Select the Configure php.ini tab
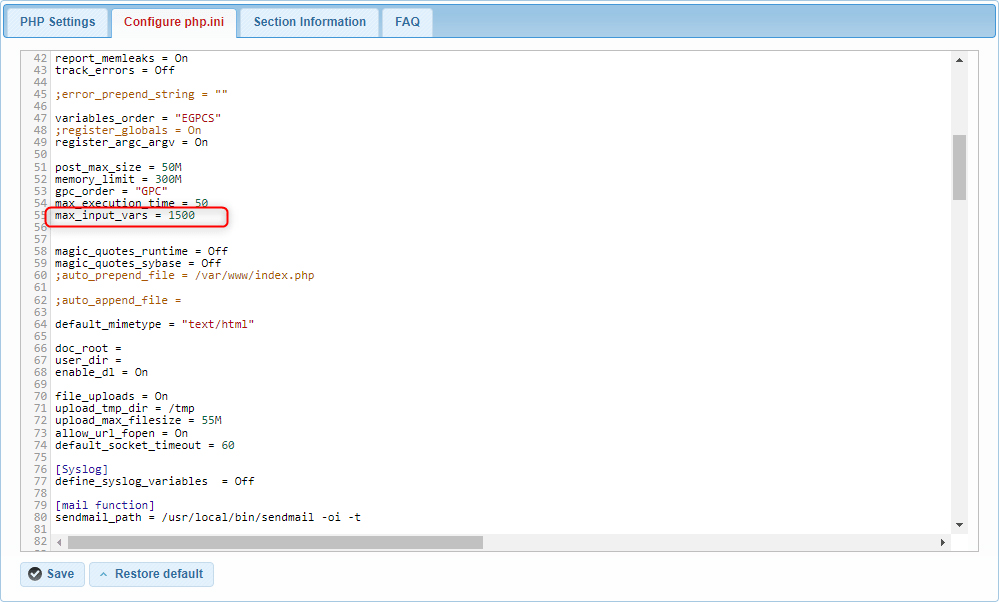The width and height of the screenshot is (999, 602). pos(173,22)
